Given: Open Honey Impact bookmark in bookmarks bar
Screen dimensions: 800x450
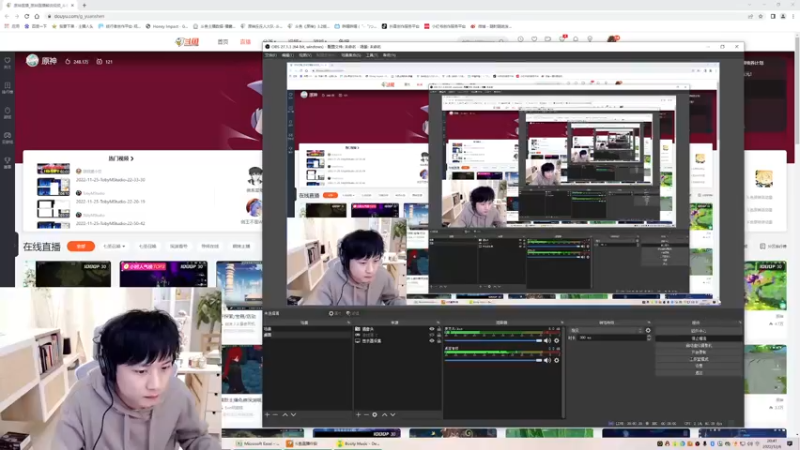Looking at the screenshot, I should (x=167, y=27).
